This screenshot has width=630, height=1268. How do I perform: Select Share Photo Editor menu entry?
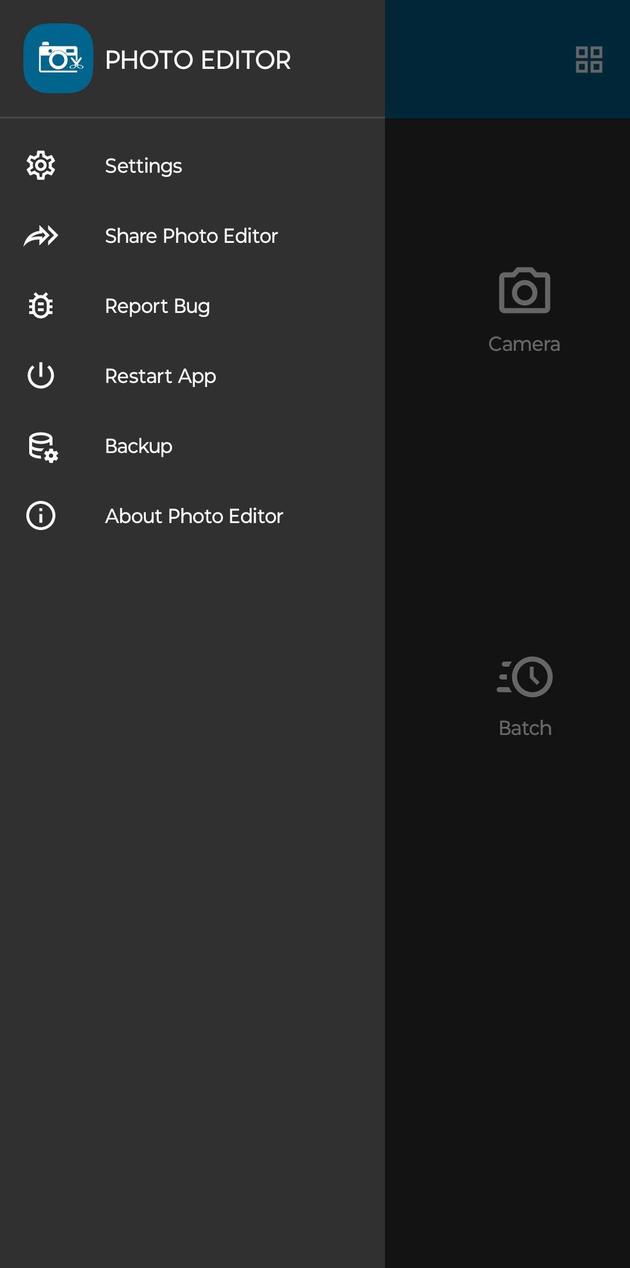[x=191, y=235]
